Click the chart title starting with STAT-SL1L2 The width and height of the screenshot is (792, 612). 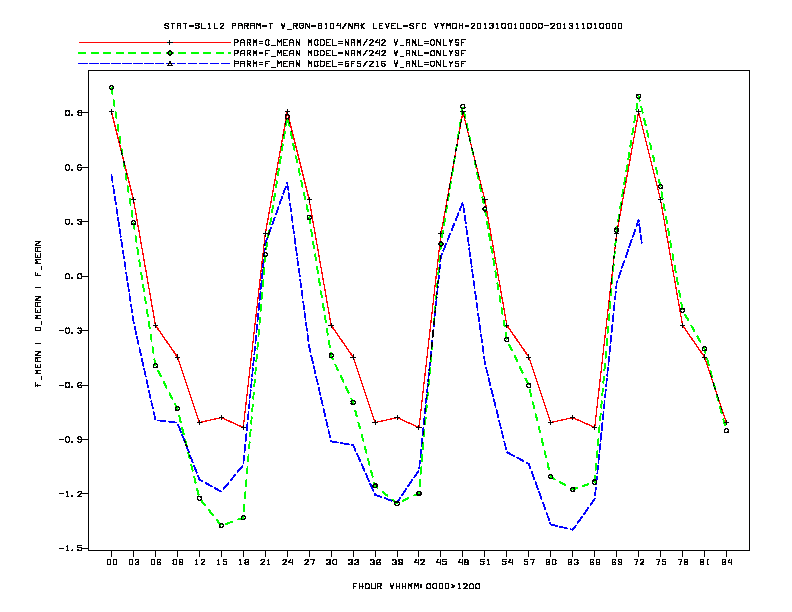pos(393,26)
